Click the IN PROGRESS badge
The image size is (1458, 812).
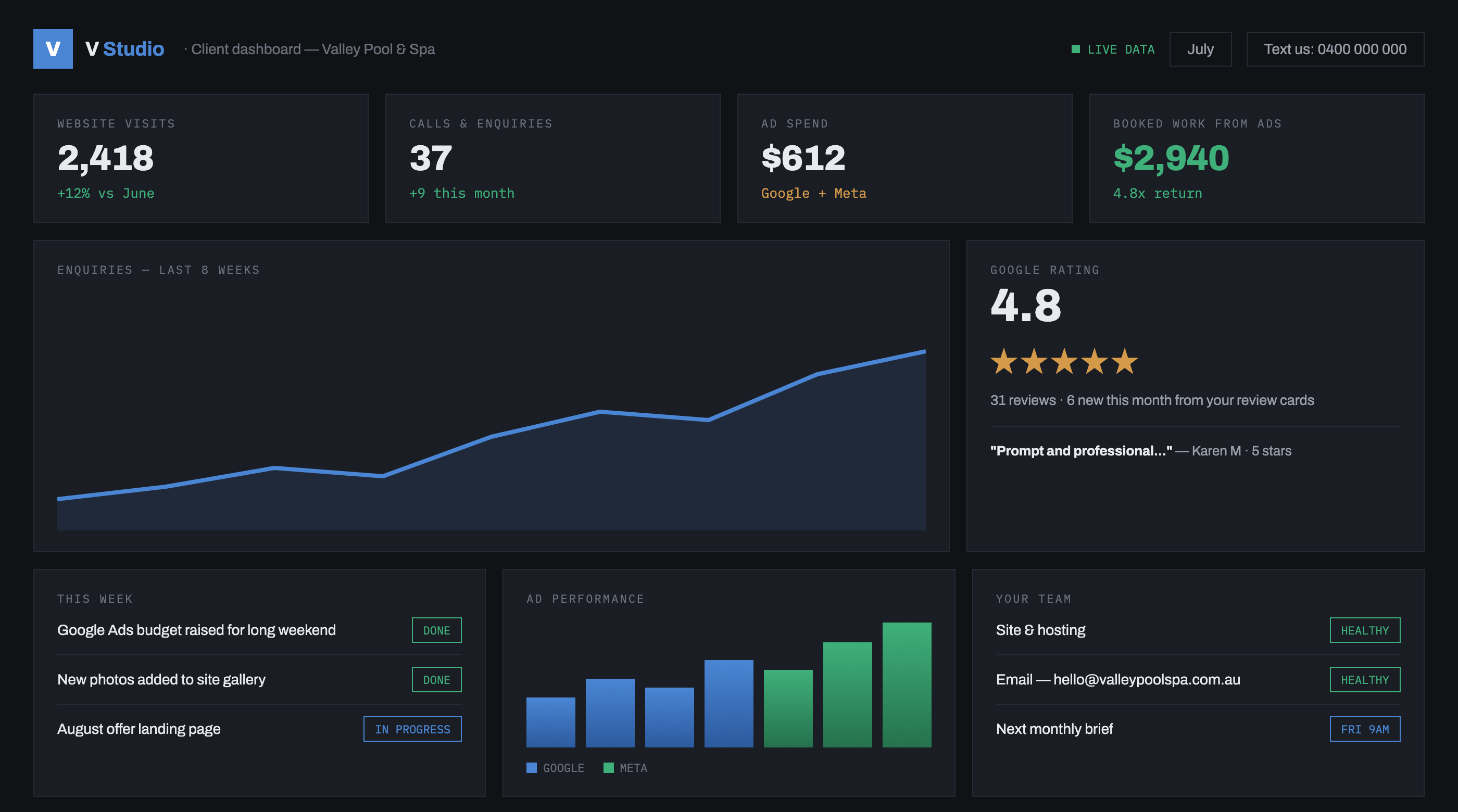pos(412,729)
